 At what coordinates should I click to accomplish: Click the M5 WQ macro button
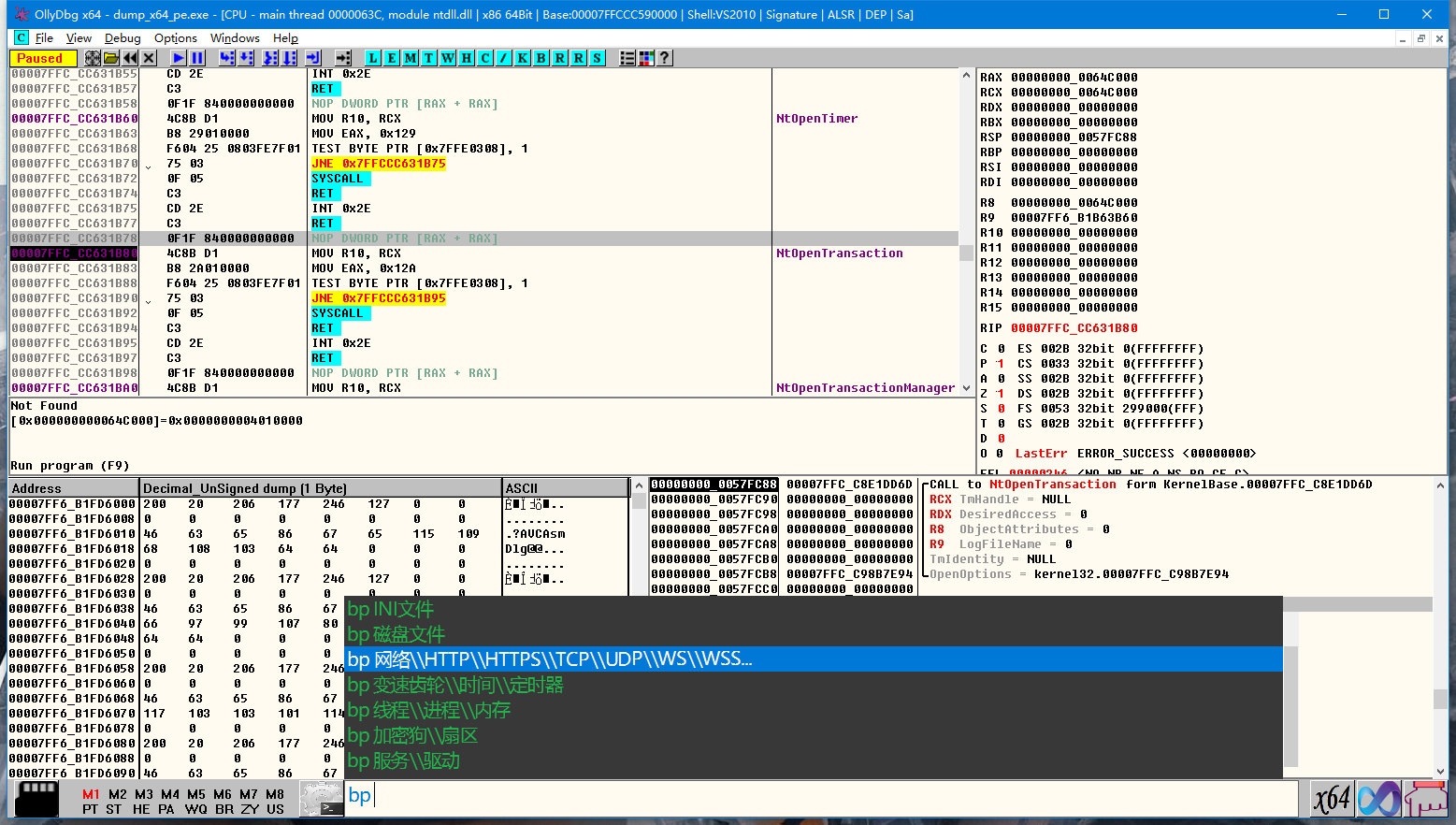pyautogui.click(x=196, y=802)
